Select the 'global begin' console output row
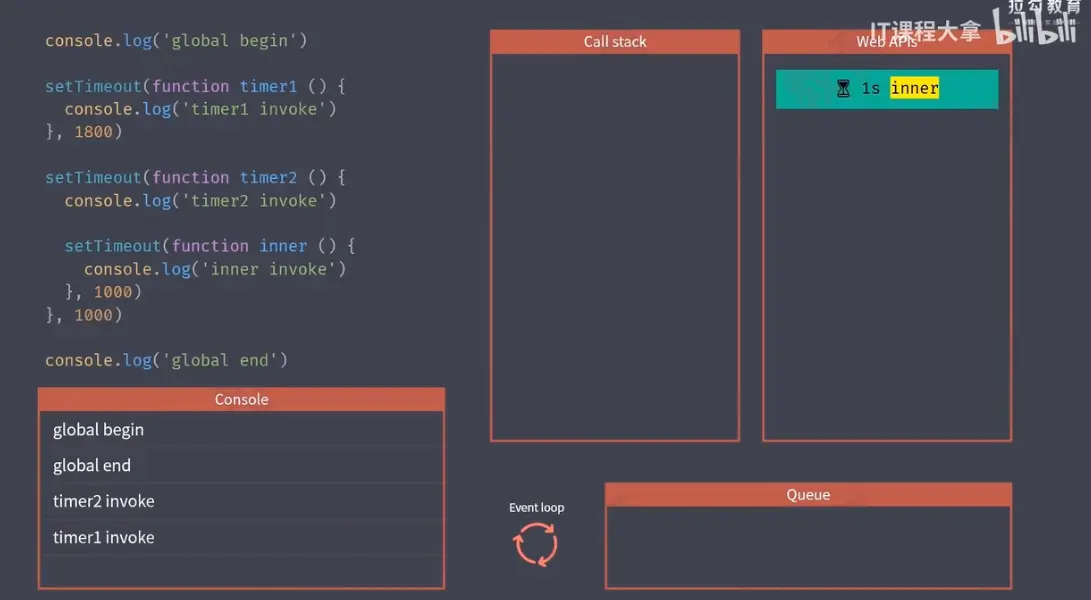 (241, 429)
